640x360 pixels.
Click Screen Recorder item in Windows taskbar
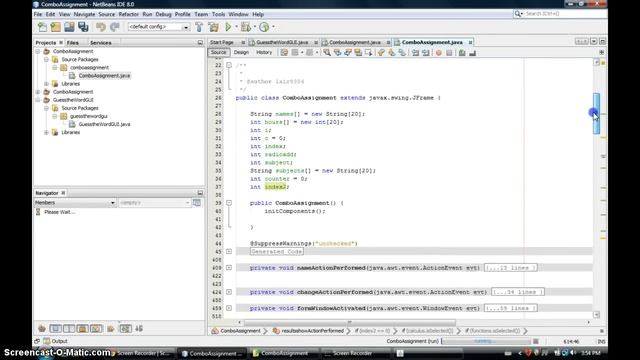(351, 353)
